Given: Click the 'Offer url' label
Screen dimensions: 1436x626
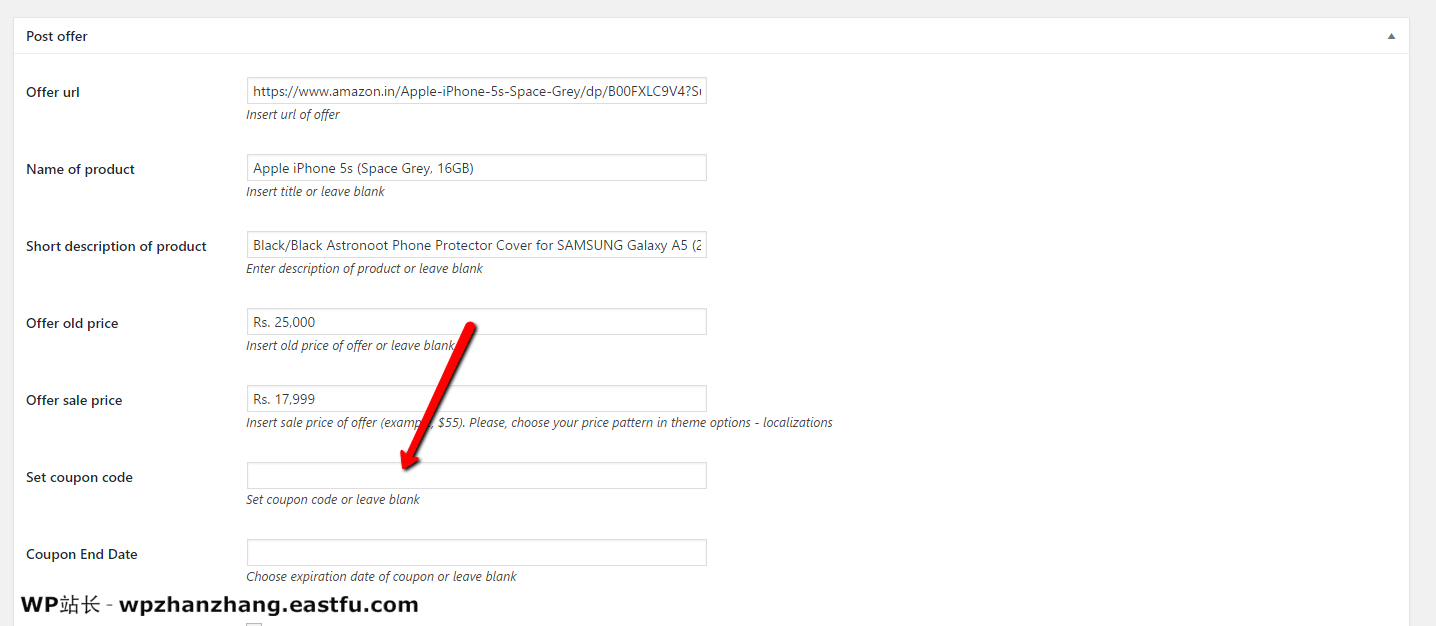Looking at the screenshot, I should pyautogui.click(x=53, y=92).
